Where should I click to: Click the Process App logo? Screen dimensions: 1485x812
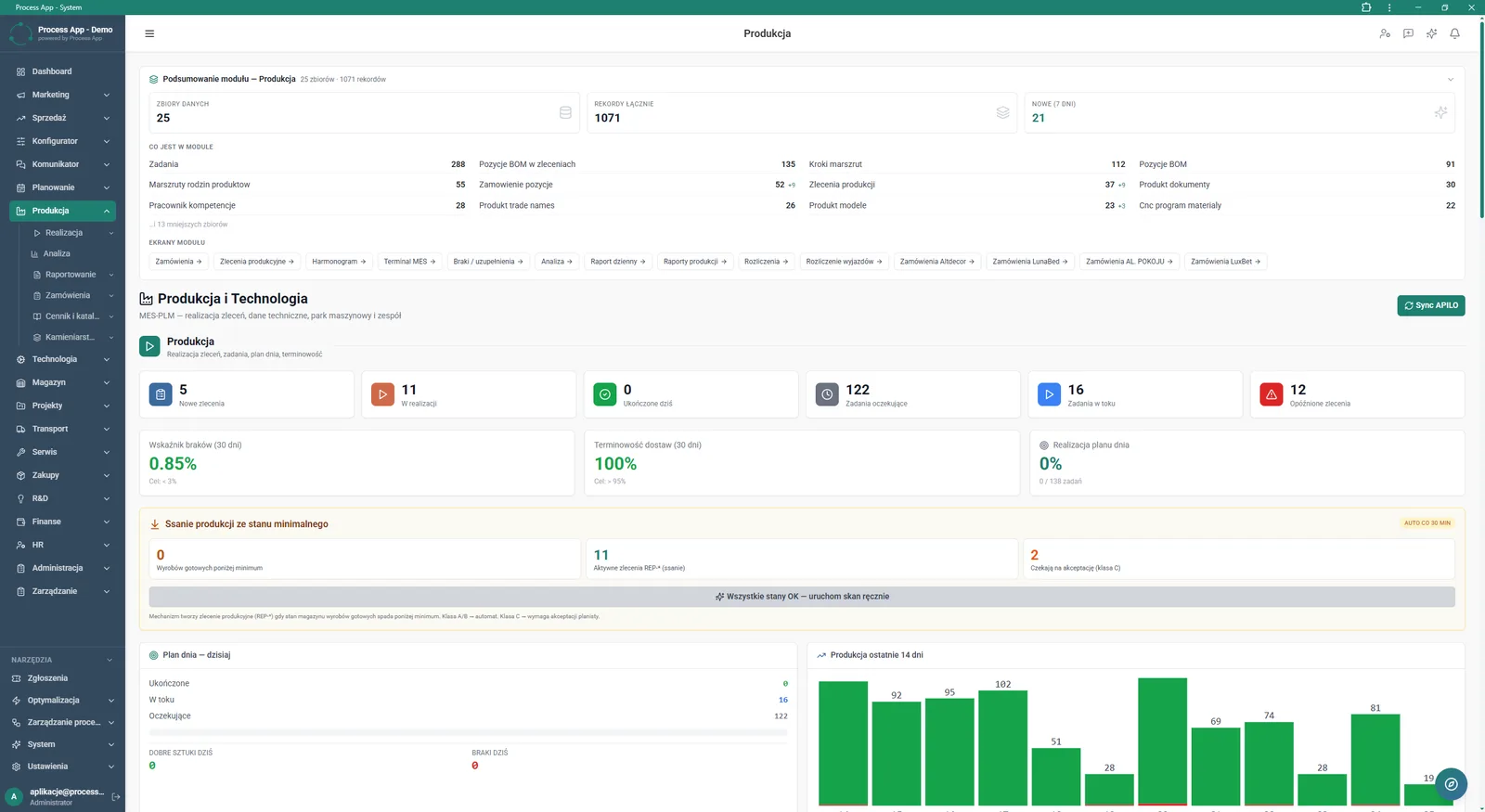20,33
